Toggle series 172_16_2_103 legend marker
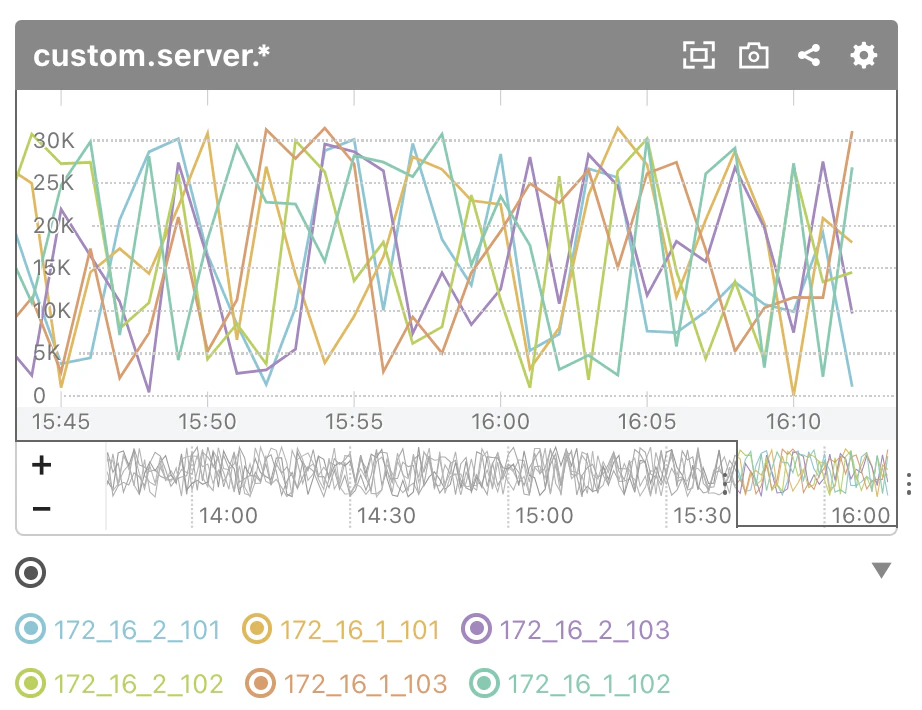 [477, 628]
